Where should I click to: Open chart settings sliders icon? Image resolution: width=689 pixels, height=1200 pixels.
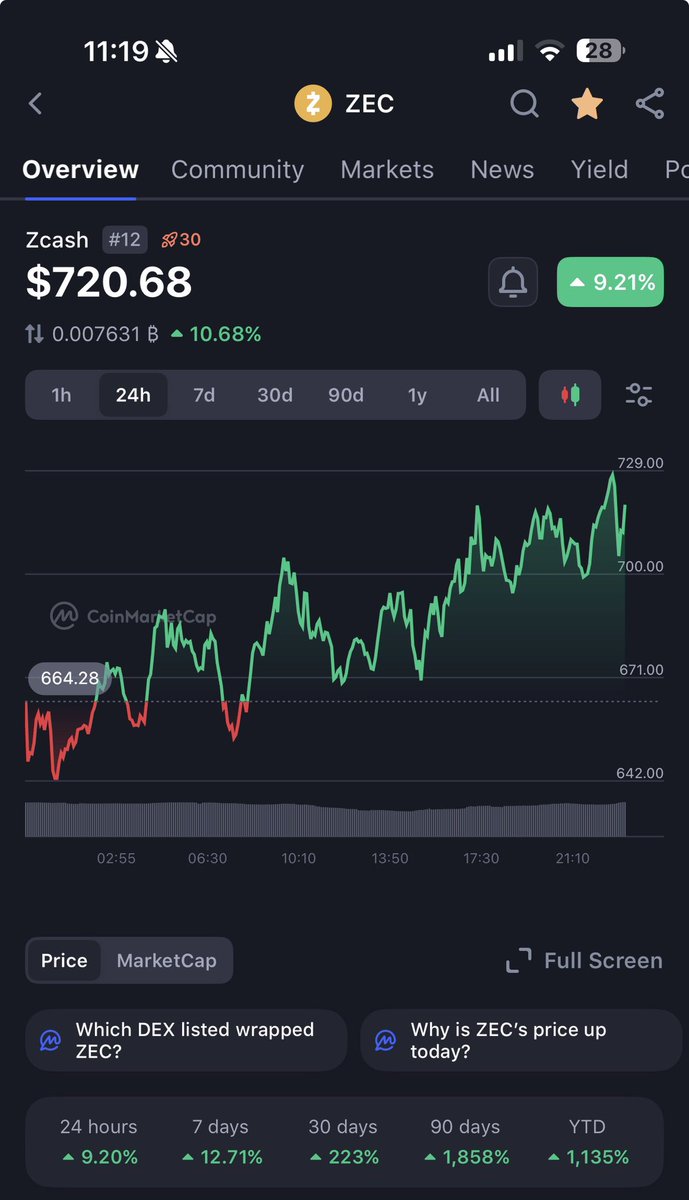(x=639, y=395)
